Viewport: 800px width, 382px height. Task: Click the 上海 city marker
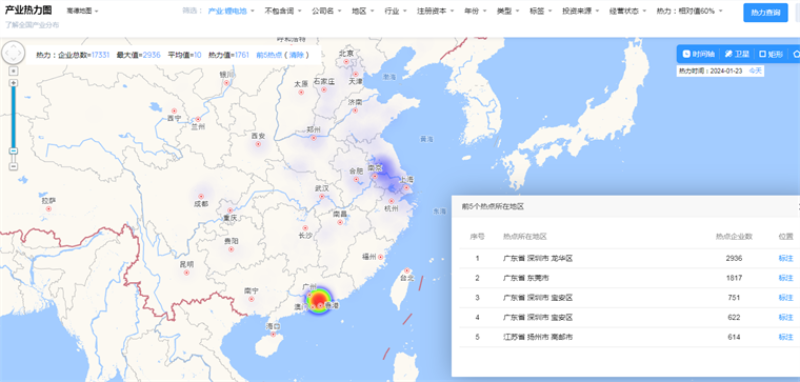pos(407,188)
